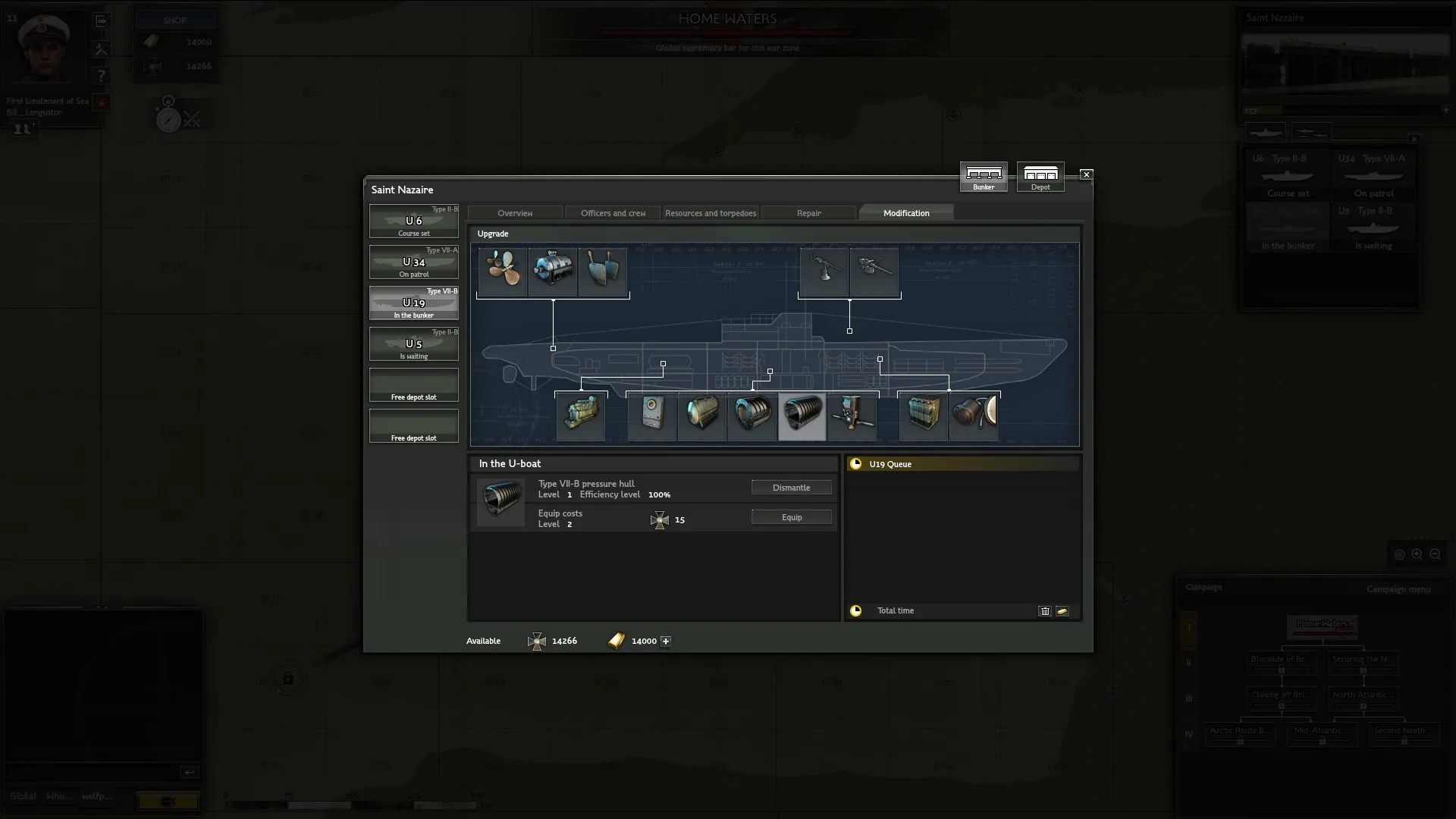Open the Repair tab

808,213
